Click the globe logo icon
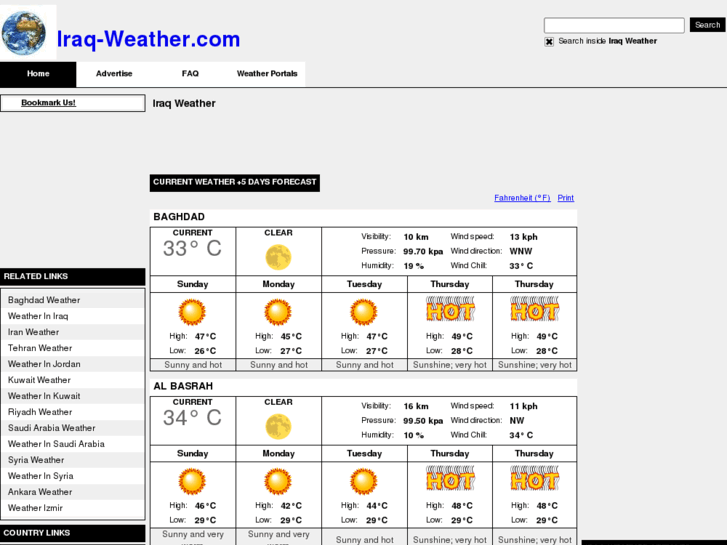This screenshot has height=545, width=727. pyautogui.click(x=24, y=33)
